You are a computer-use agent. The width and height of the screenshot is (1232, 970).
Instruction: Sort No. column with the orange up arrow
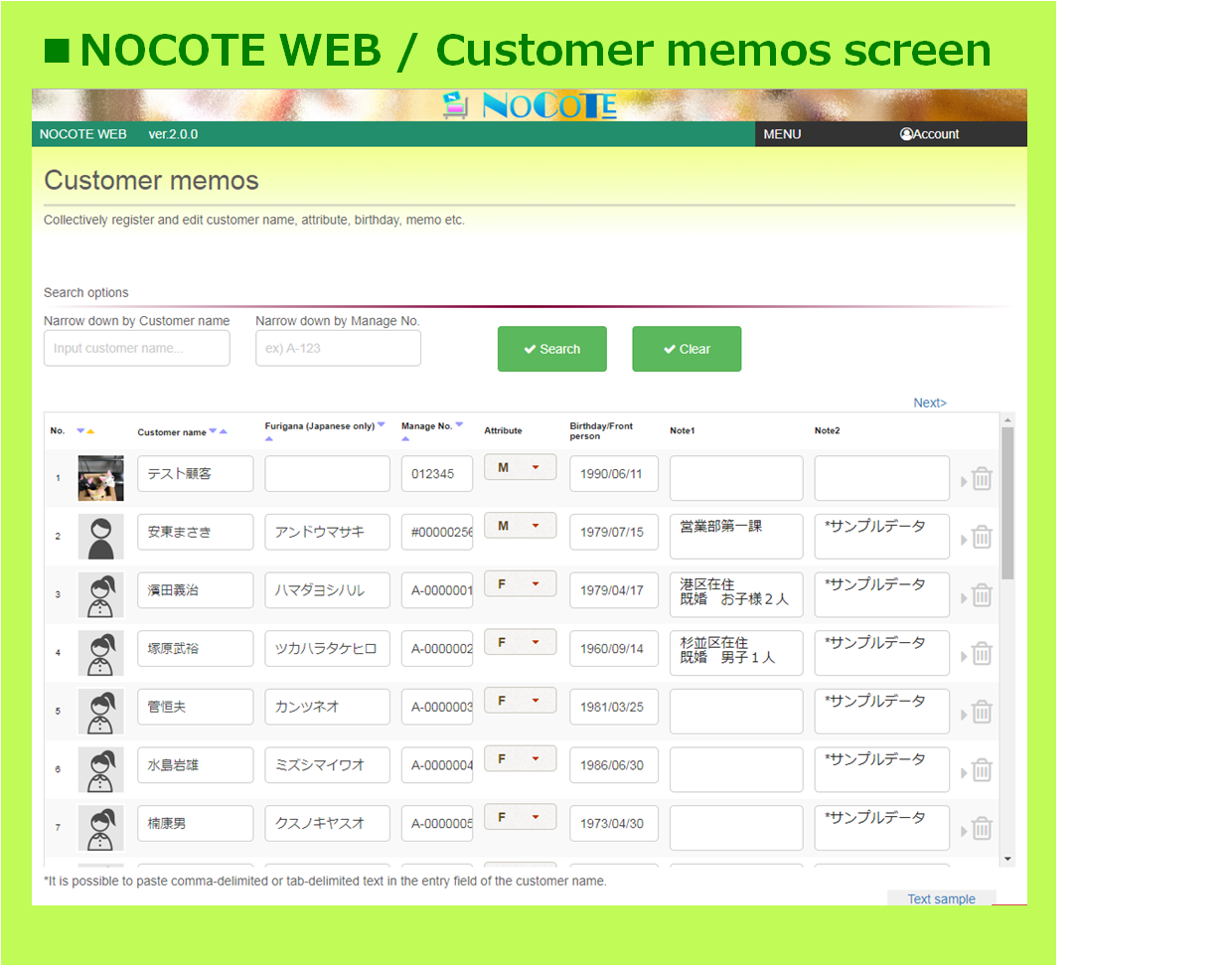pyautogui.click(x=90, y=431)
